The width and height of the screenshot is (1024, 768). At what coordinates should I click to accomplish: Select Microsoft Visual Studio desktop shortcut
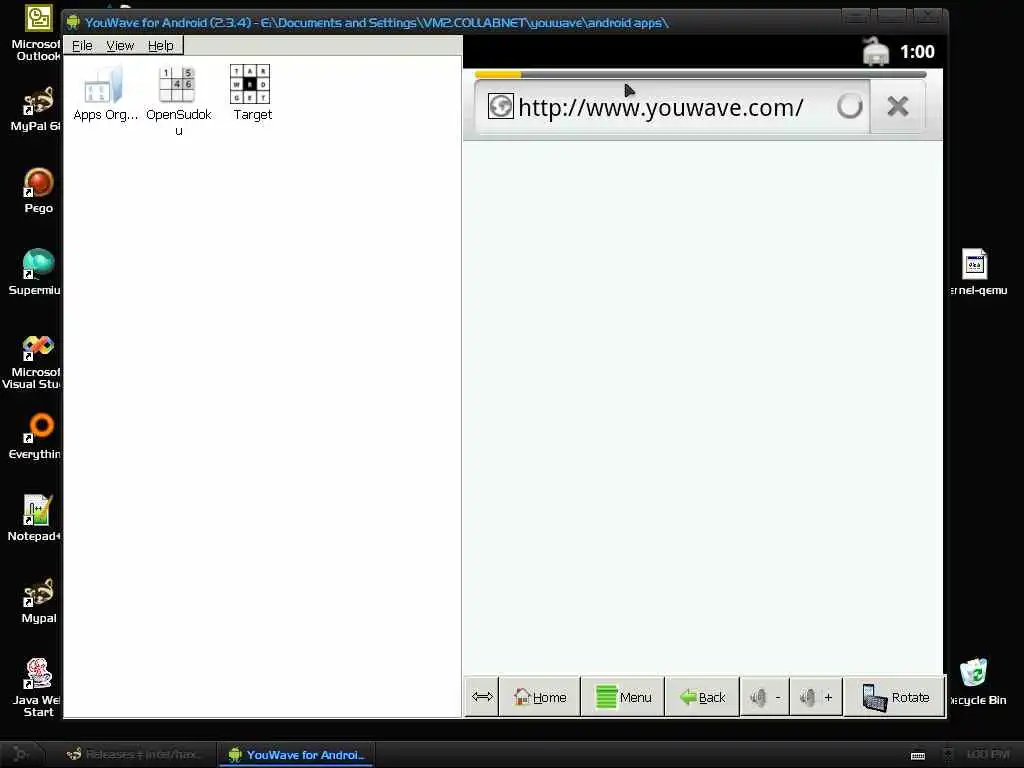[33, 362]
